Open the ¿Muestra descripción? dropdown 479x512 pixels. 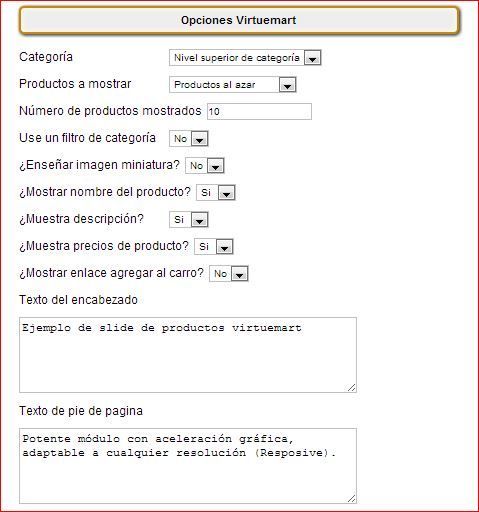point(189,220)
